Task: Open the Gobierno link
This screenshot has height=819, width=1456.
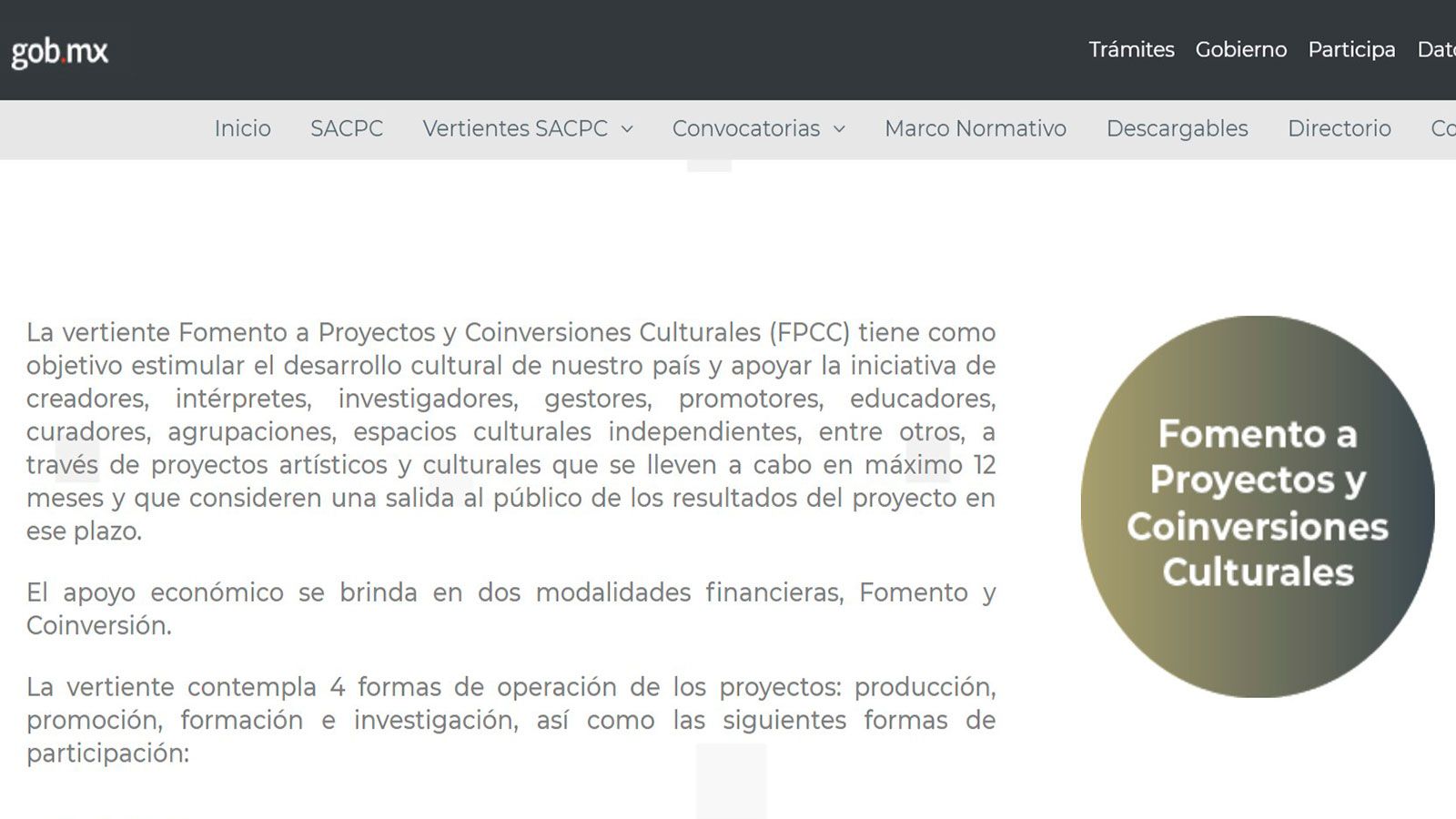Action: (x=1241, y=49)
